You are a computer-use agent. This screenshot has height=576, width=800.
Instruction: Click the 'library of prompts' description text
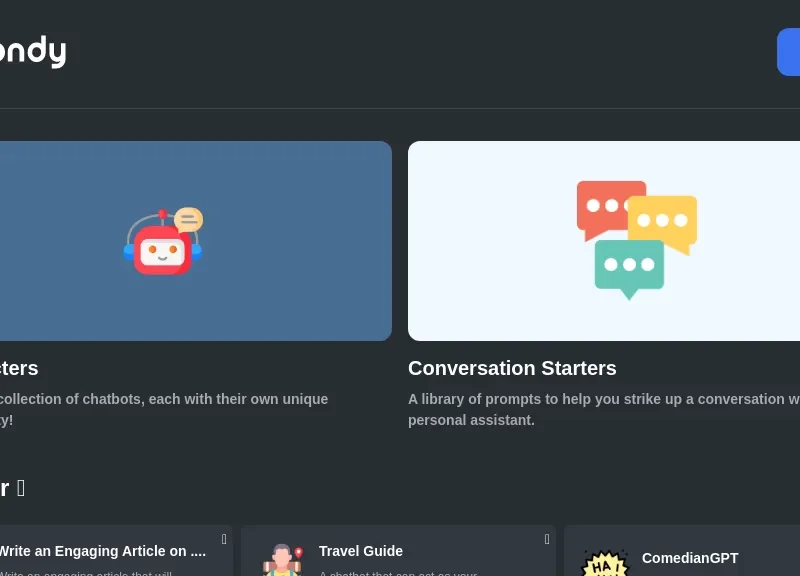point(600,399)
